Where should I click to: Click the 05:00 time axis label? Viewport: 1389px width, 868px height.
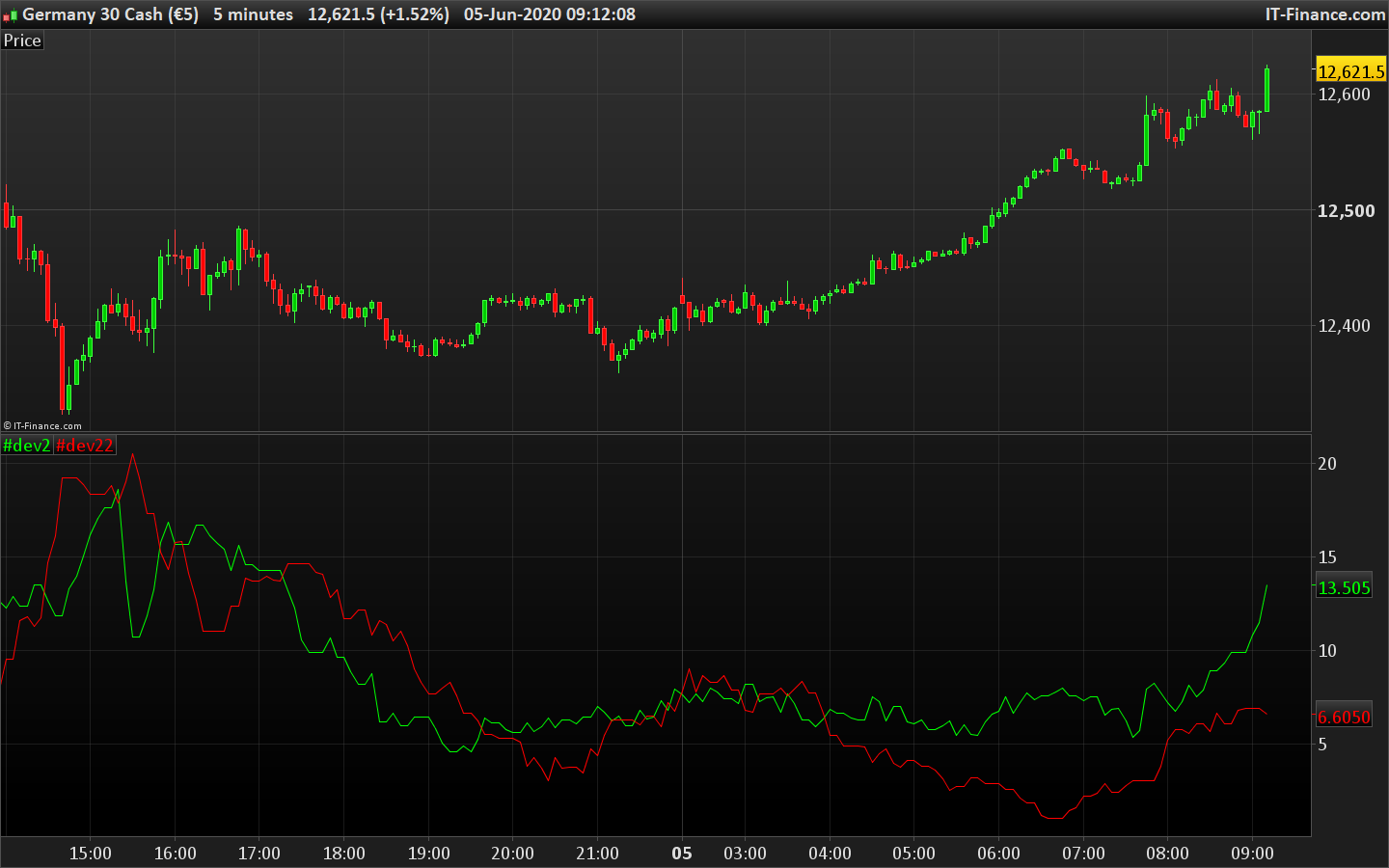click(x=913, y=854)
